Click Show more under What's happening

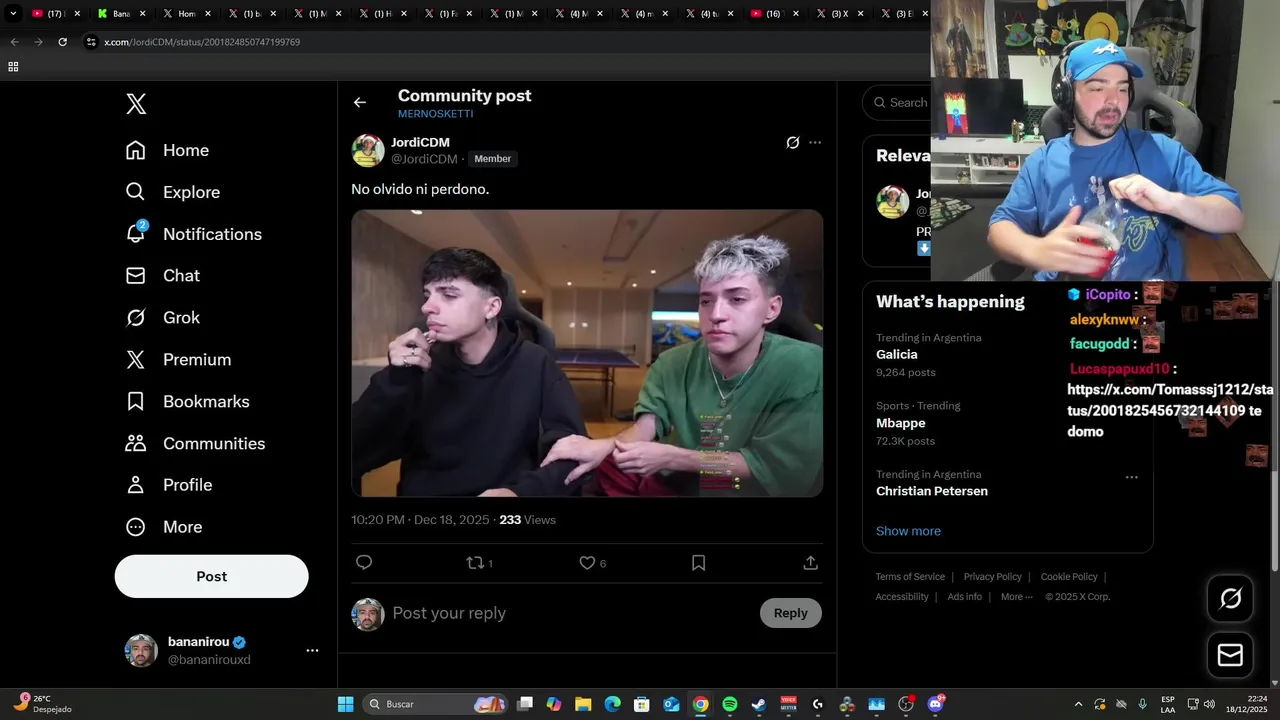pos(908,531)
